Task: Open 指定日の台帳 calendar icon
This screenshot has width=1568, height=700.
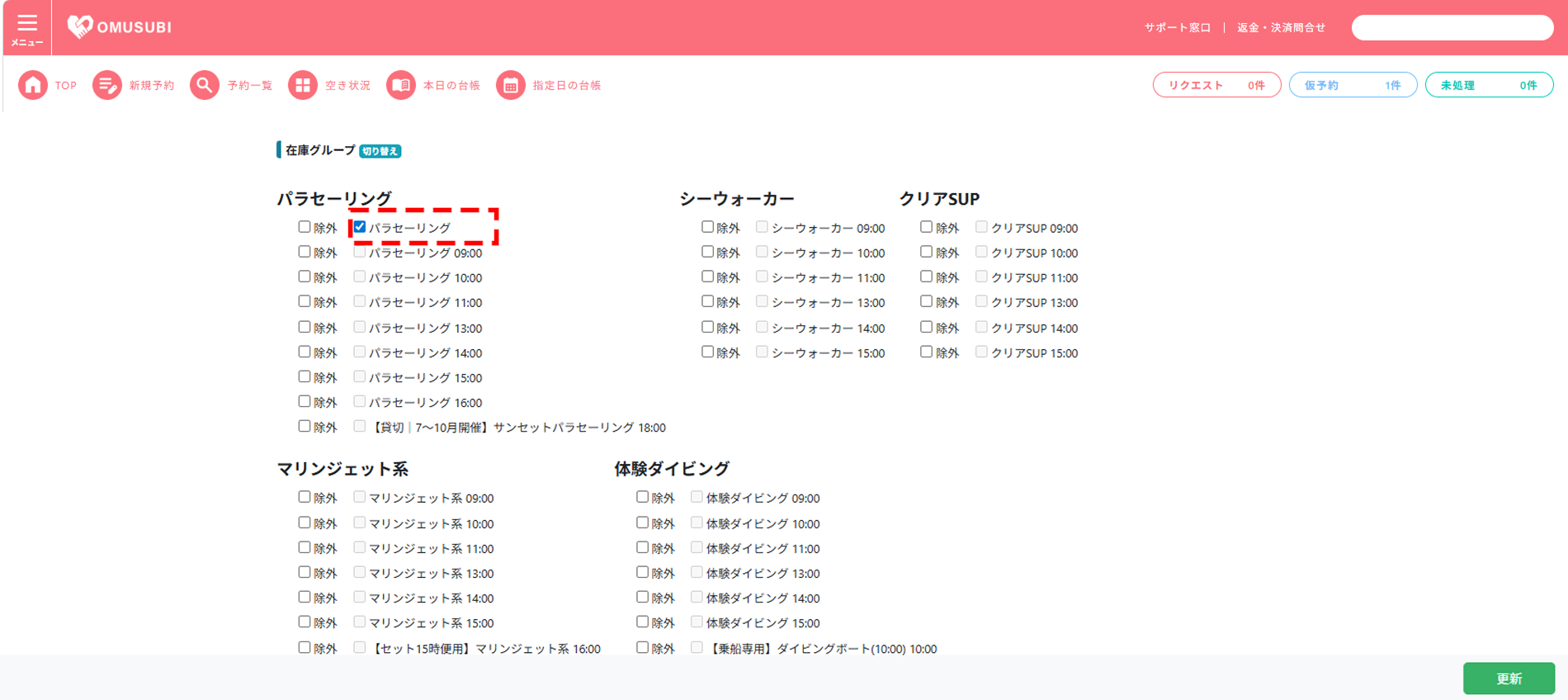Action: (x=511, y=85)
